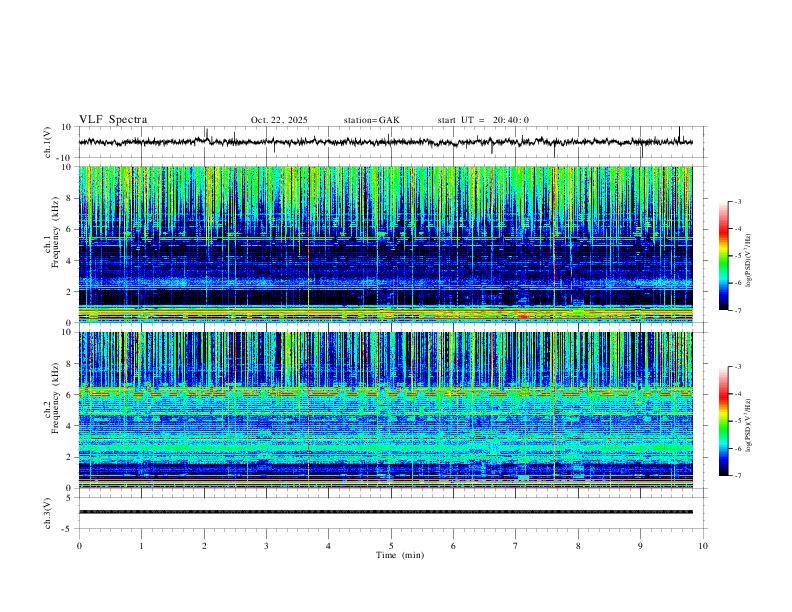The height and width of the screenshot is (612, 792).
Task: Click the ch.3 flat black trace
Action: pyautogui.click(x=386, y=512)
